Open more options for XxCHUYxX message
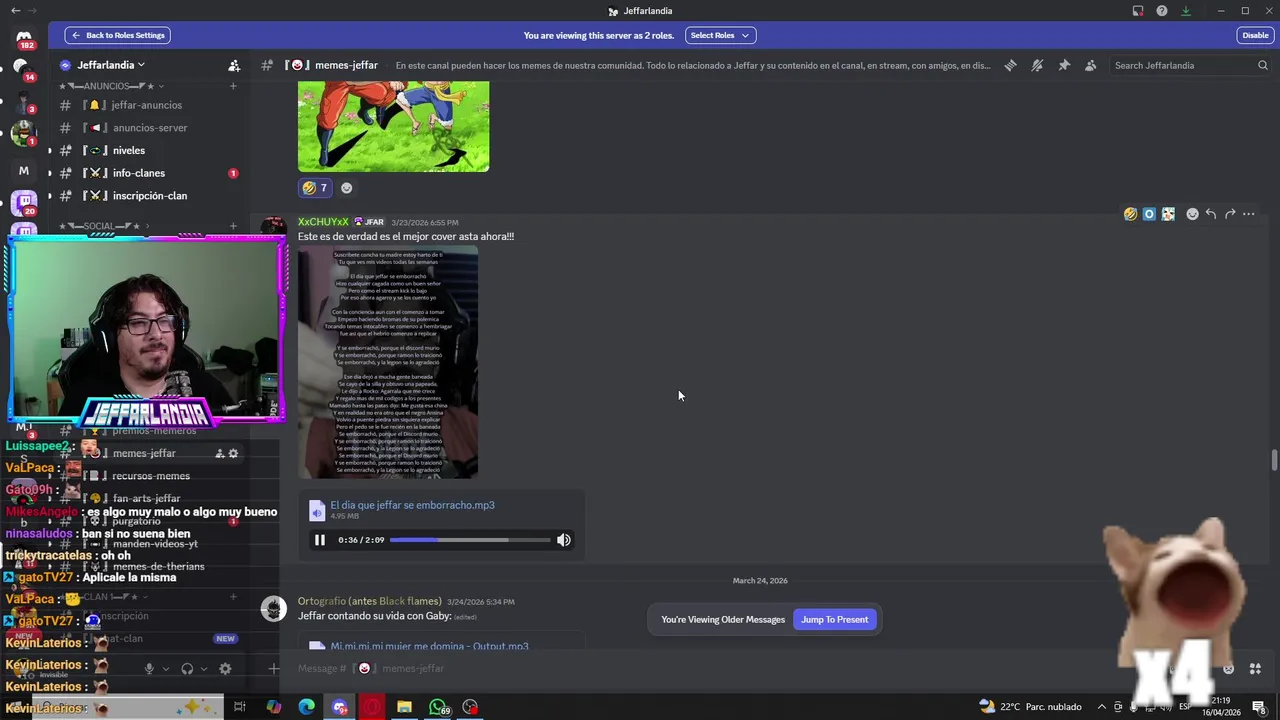Viewport: 1280px width, 720px height. tap(1248, 214)
